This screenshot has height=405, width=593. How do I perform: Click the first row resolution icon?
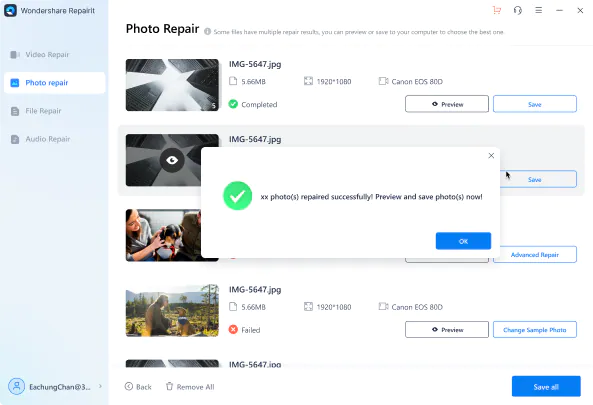click(x=308, y=81)
